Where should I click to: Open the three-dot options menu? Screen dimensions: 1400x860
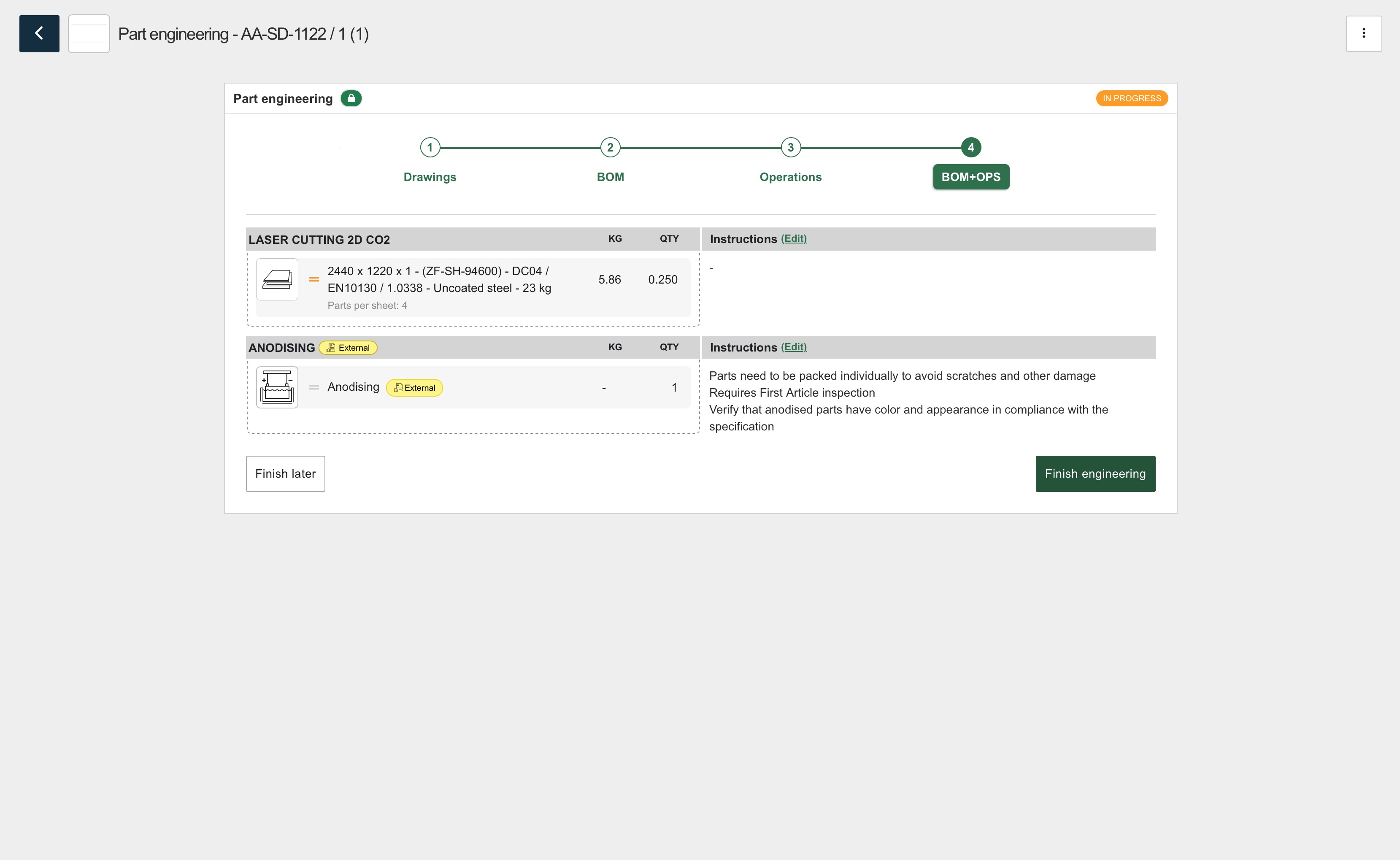click(x=1363, y=34)
